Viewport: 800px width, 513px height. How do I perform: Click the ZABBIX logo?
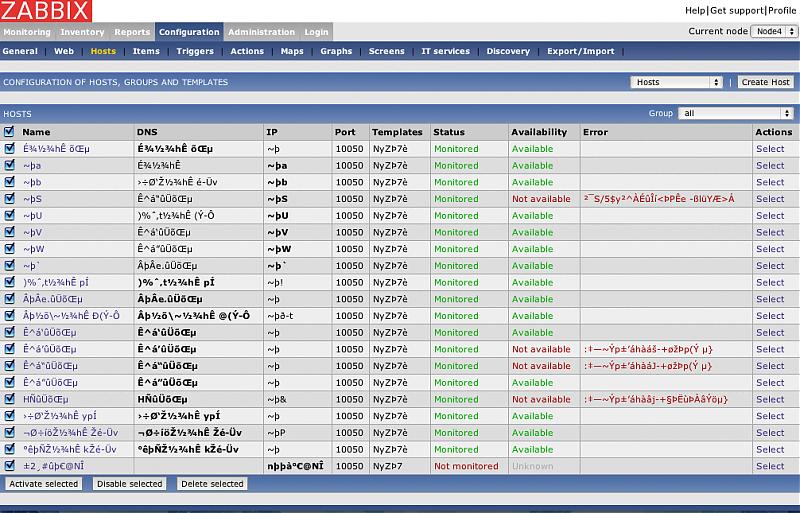pyautogui.click(x=46, y=11)
